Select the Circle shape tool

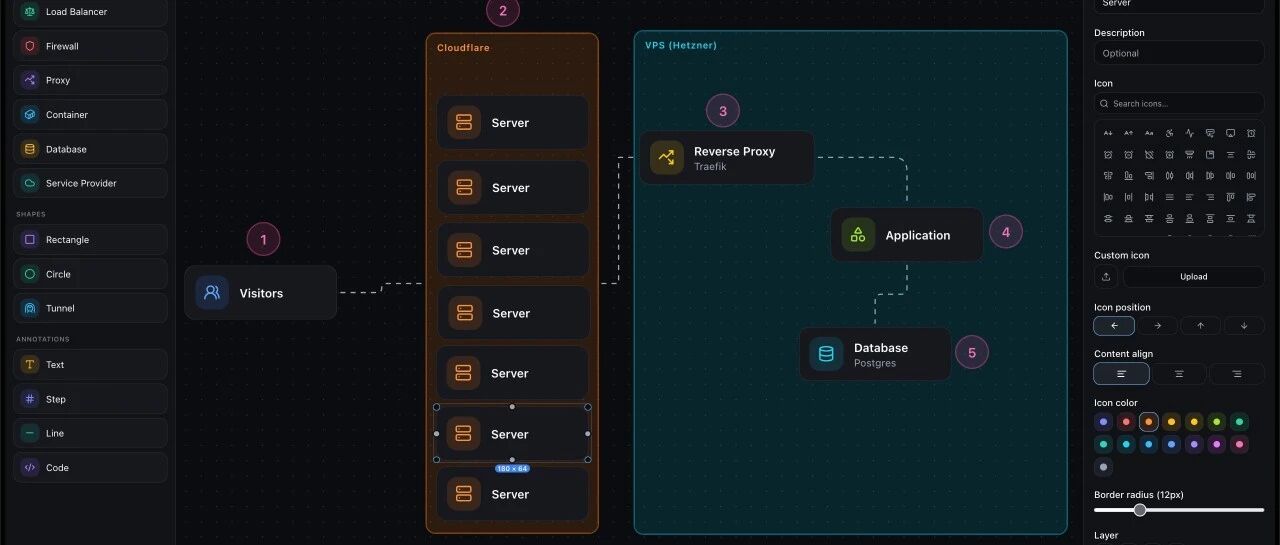coord(90,274)
